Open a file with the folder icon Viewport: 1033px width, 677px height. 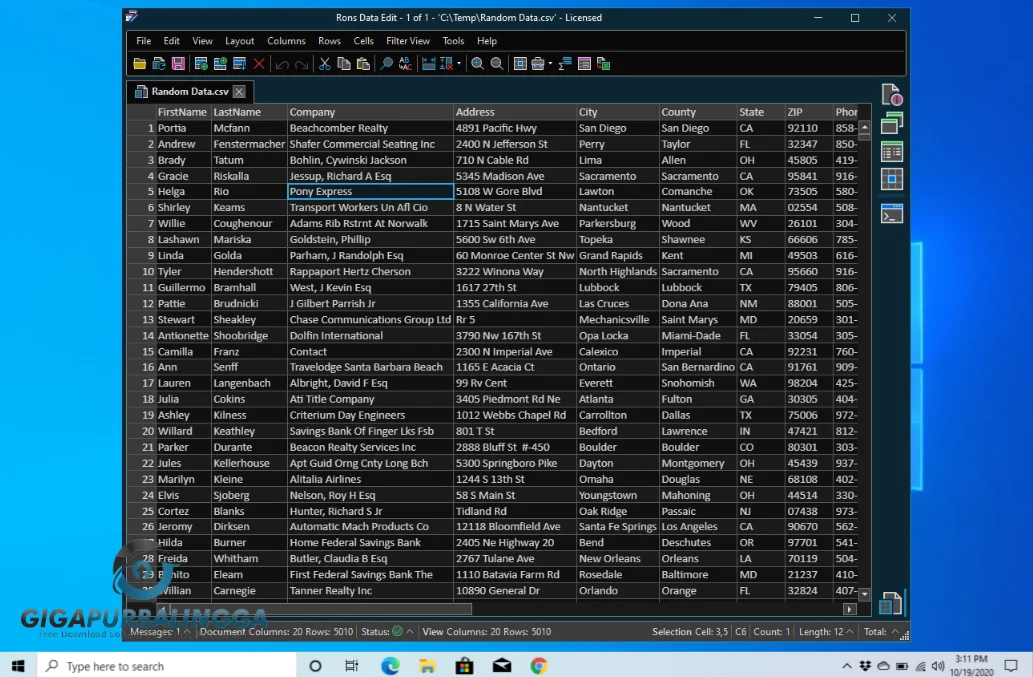tap(139, 64)
